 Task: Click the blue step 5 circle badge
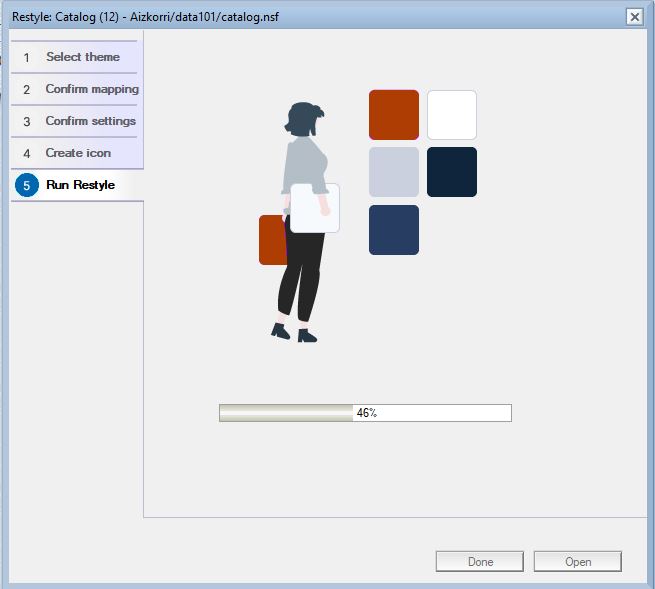pyautogui.click(x=27, y=185)
